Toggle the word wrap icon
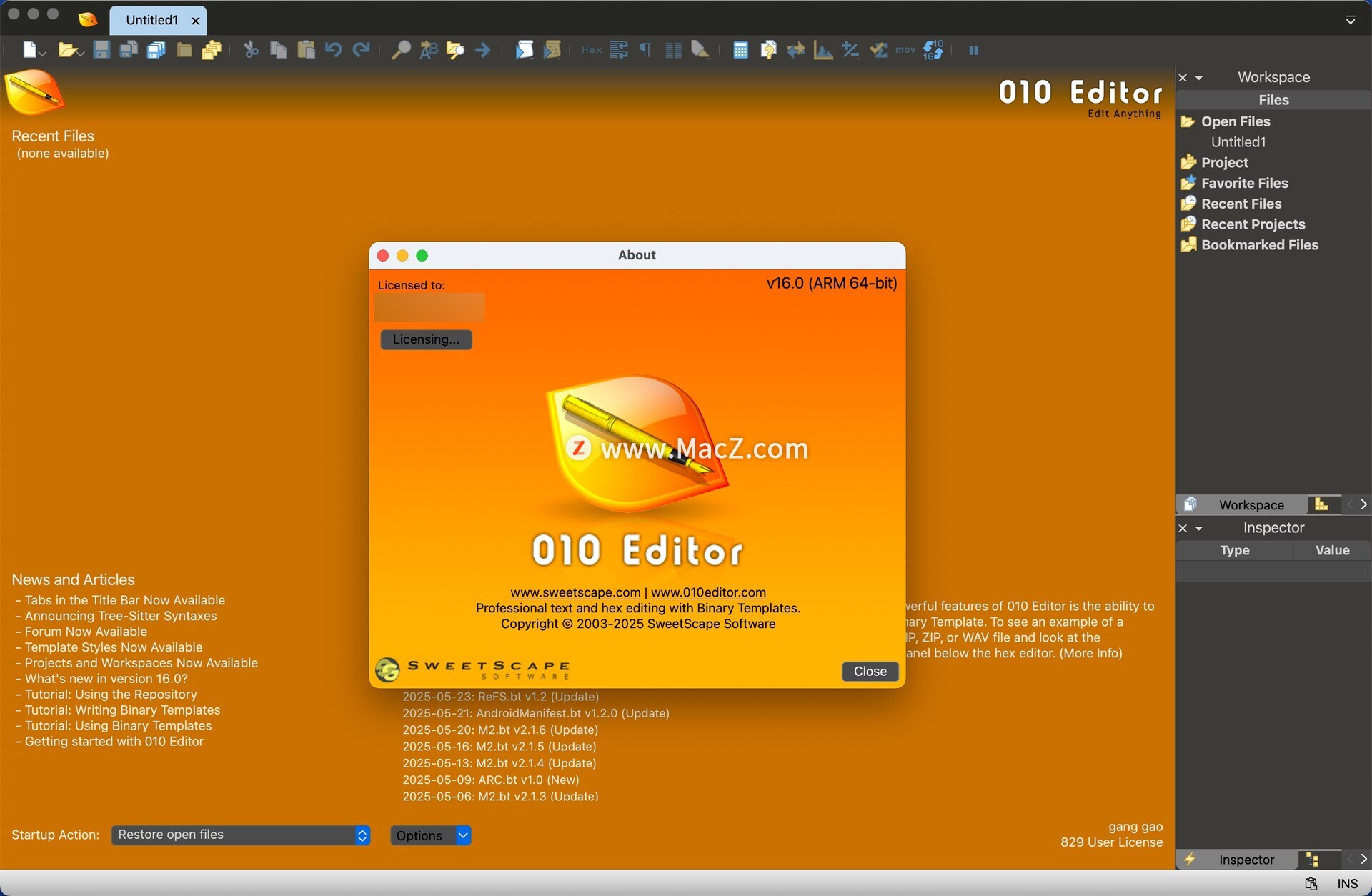The image size is (1372, 896). click(x=619, y=50)
